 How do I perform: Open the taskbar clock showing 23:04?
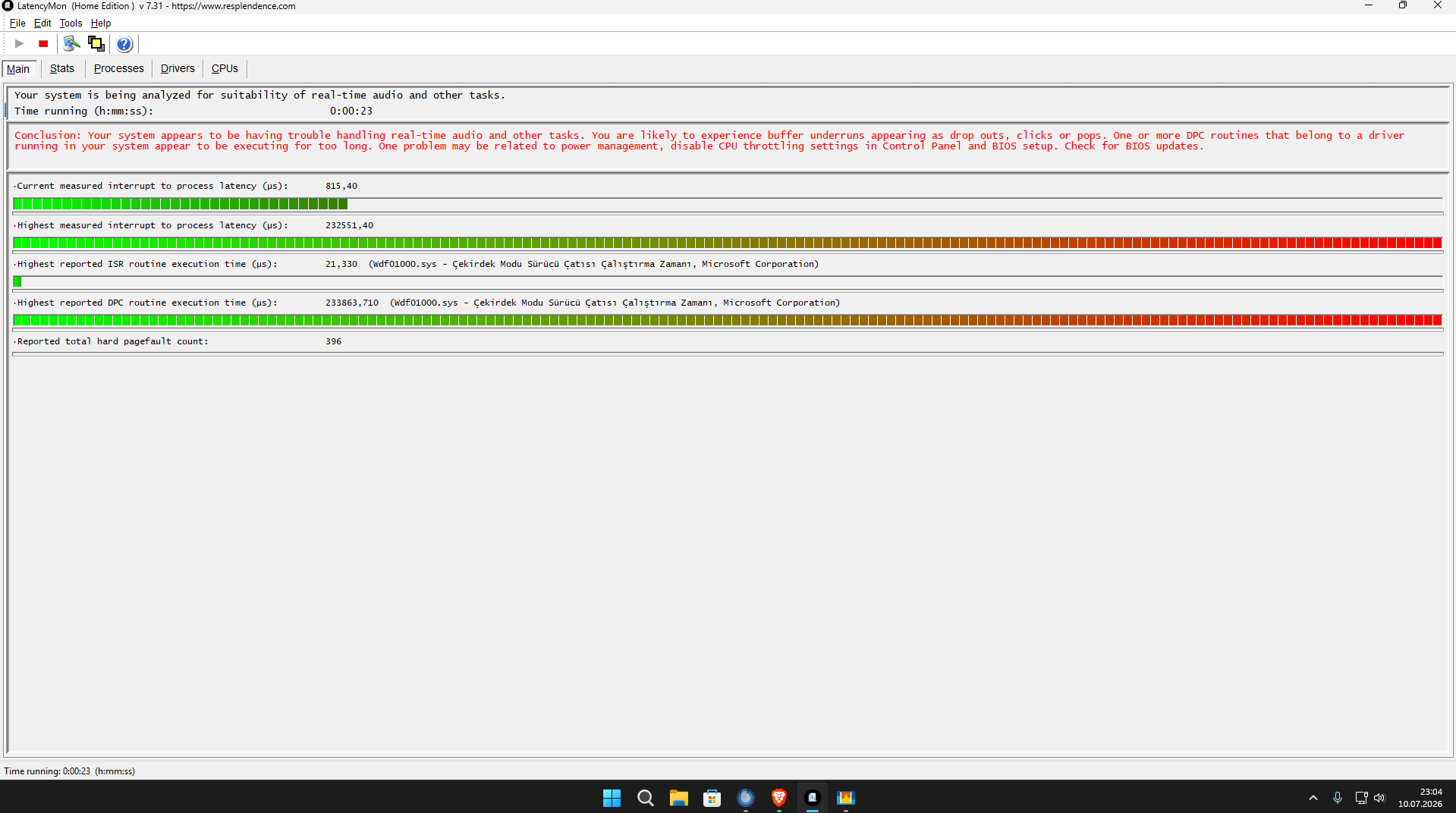coord(1420,798)
